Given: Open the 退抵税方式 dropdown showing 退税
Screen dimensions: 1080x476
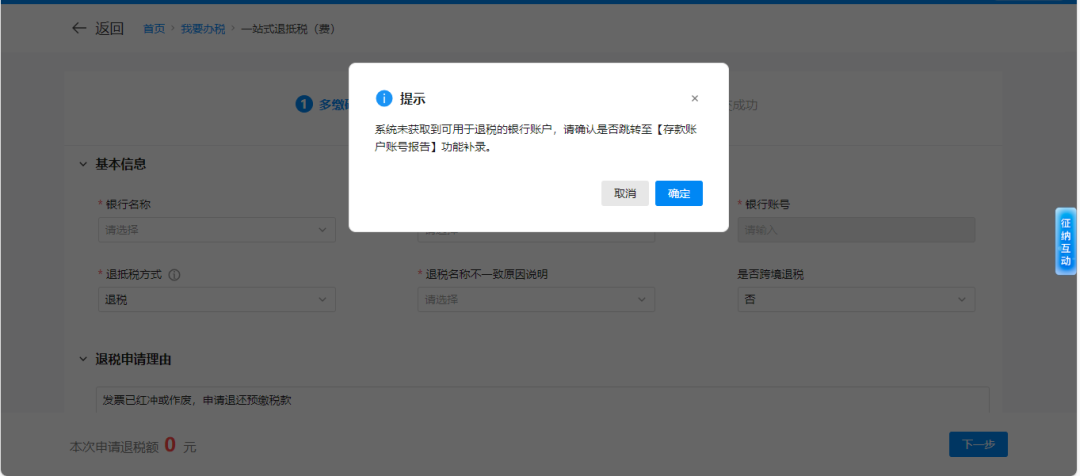Looking at the screenshot, I should (x=217, y=300).
